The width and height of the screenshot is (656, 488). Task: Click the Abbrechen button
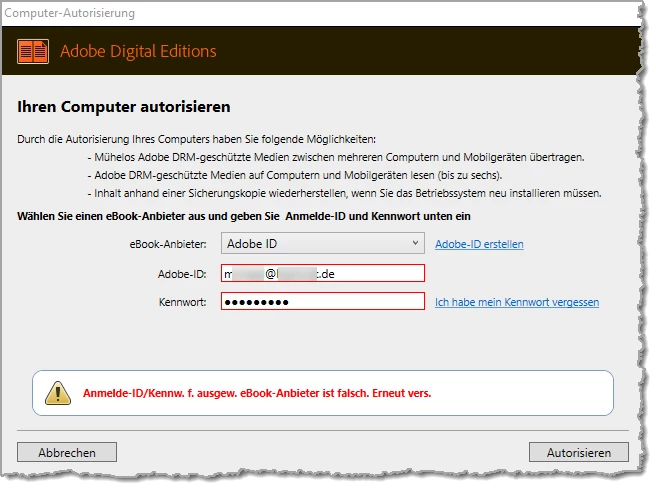pos(67,452)
